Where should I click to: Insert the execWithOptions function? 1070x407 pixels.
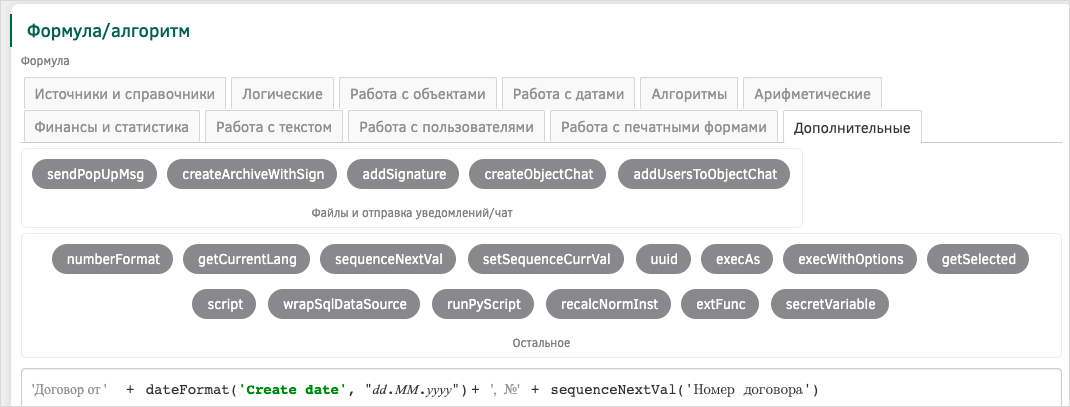[x=850, y=259]
